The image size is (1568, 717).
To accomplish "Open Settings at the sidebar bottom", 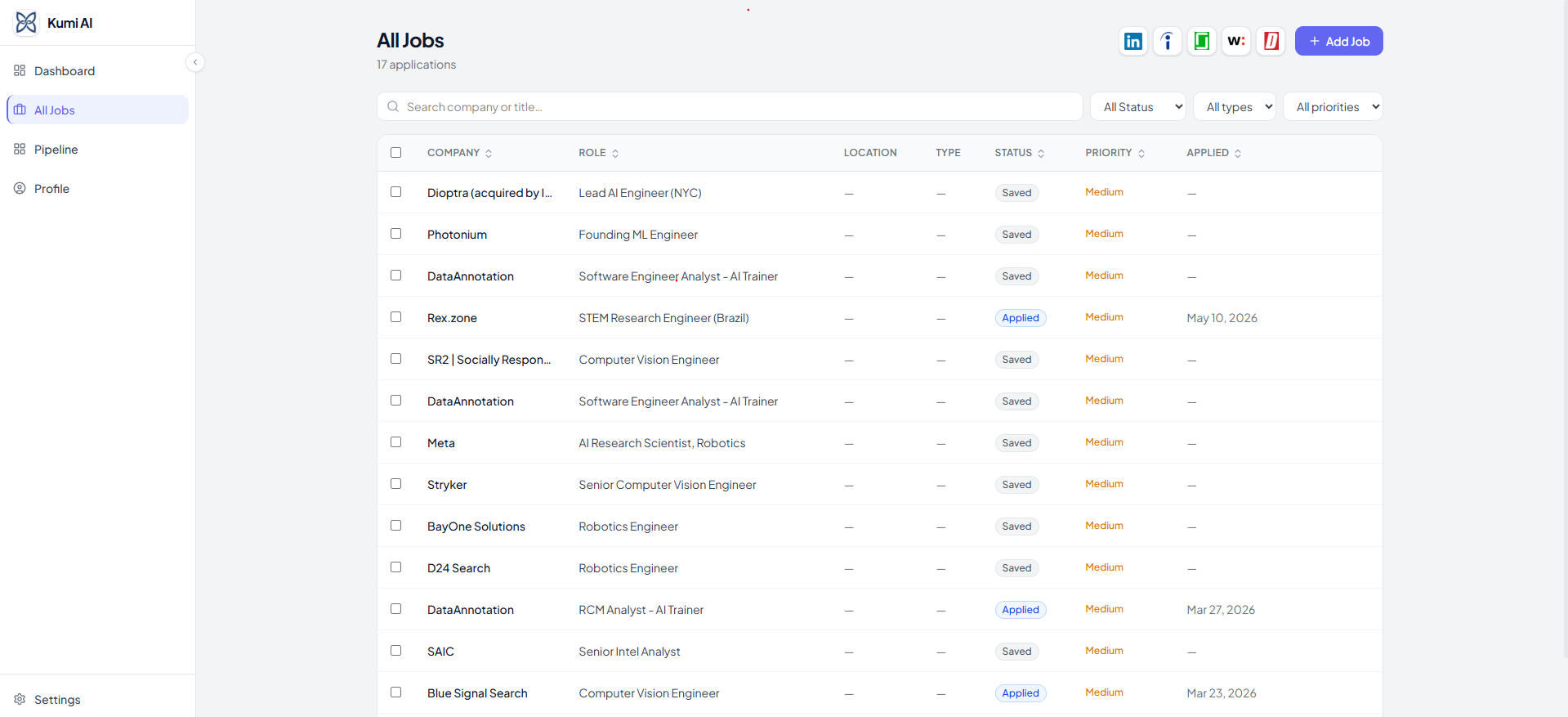I will pyautogui.click(x=97, y=700).
